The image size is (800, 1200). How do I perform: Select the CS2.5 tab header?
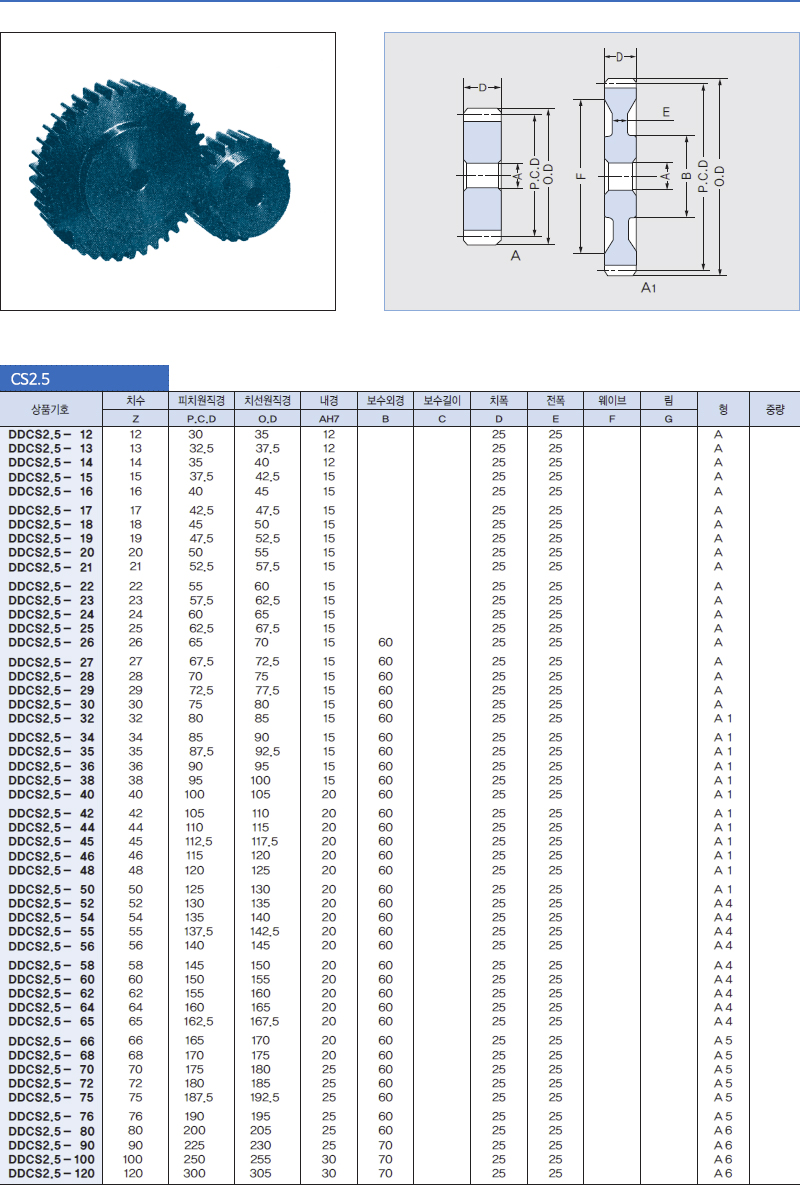pos(84,379)
